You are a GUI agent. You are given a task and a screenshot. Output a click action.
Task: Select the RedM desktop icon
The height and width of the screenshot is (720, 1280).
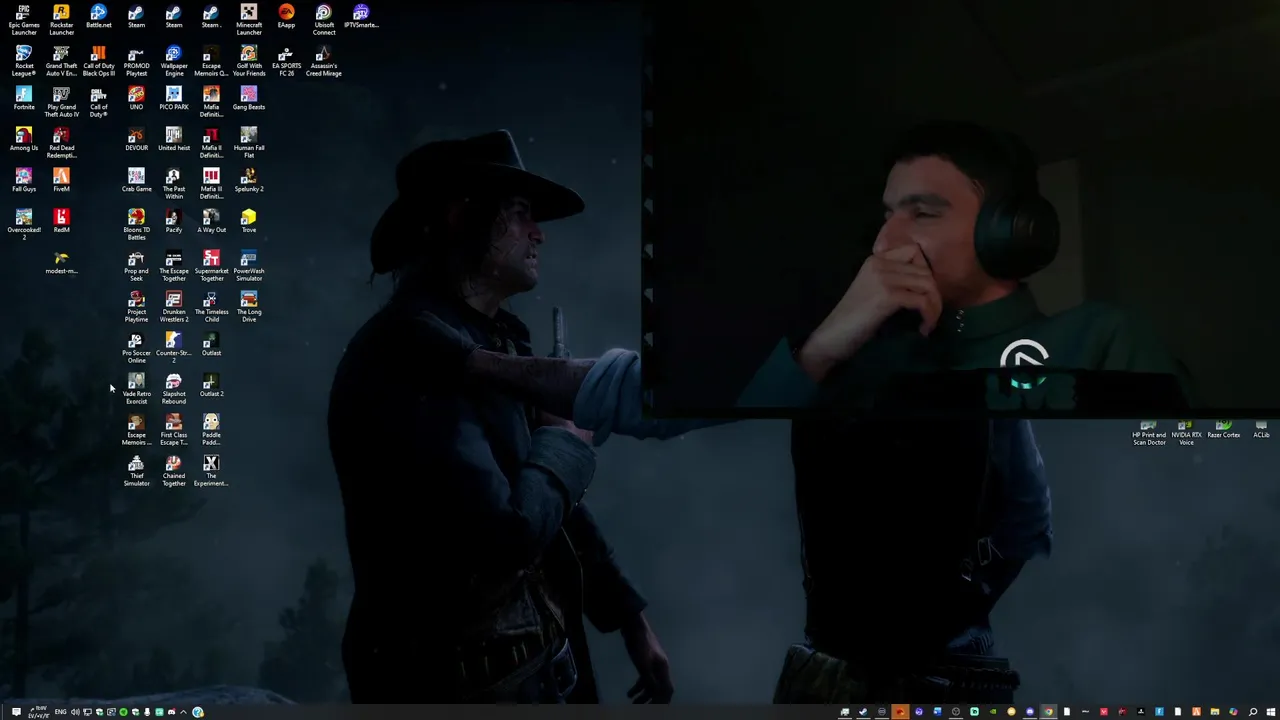coord(61,221)
